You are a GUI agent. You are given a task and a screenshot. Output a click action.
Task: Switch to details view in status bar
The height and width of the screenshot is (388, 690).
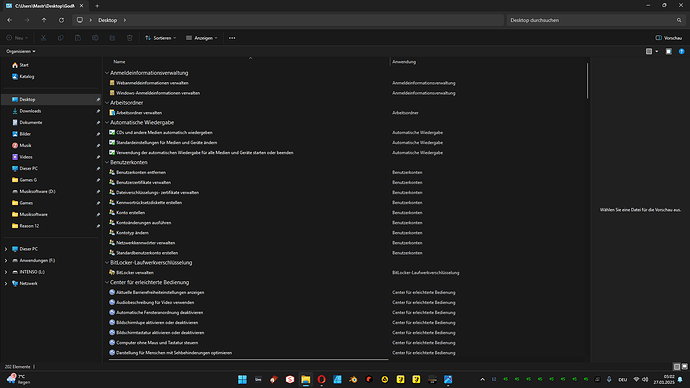point(676,366)
